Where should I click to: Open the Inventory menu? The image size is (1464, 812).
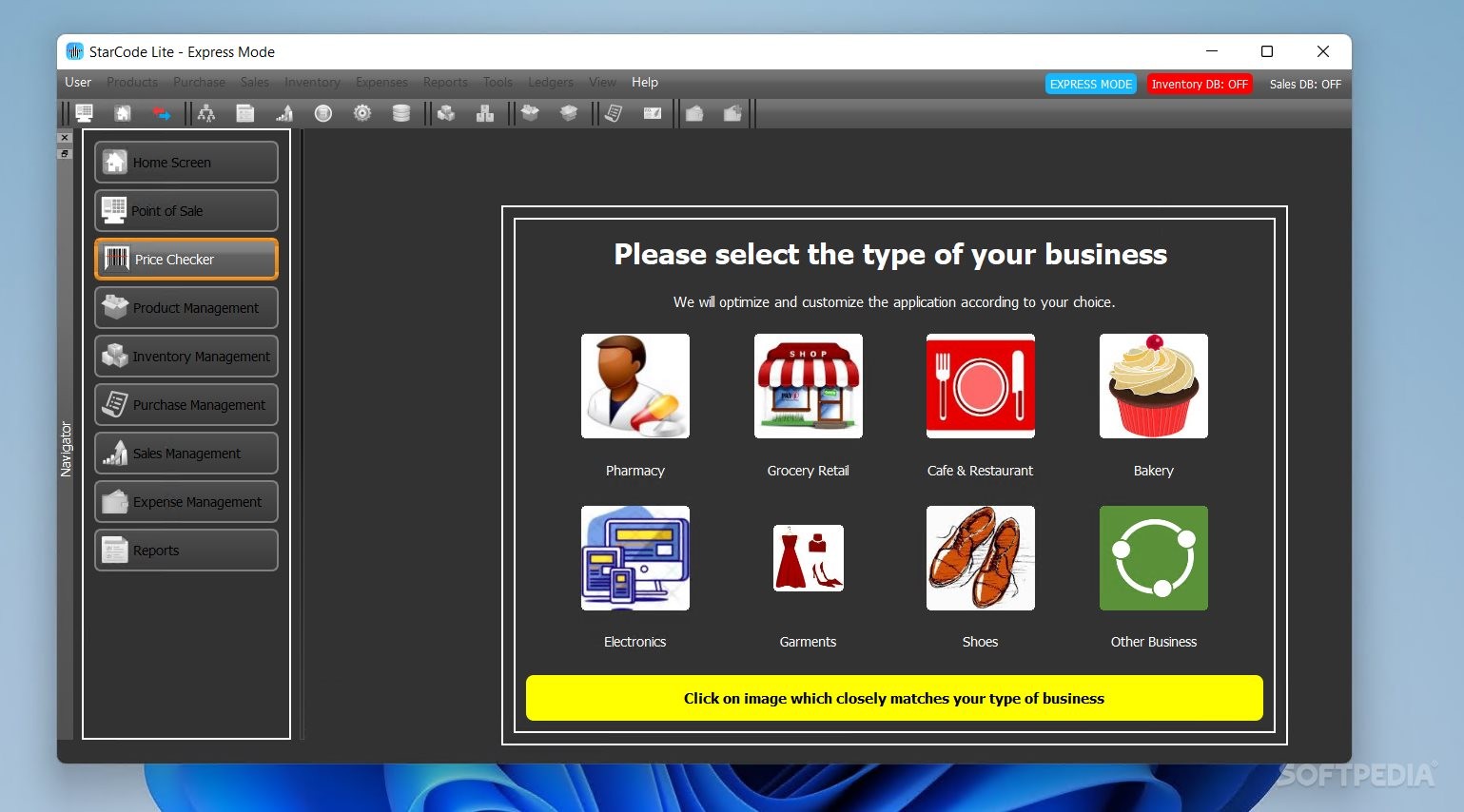[312, 83]
